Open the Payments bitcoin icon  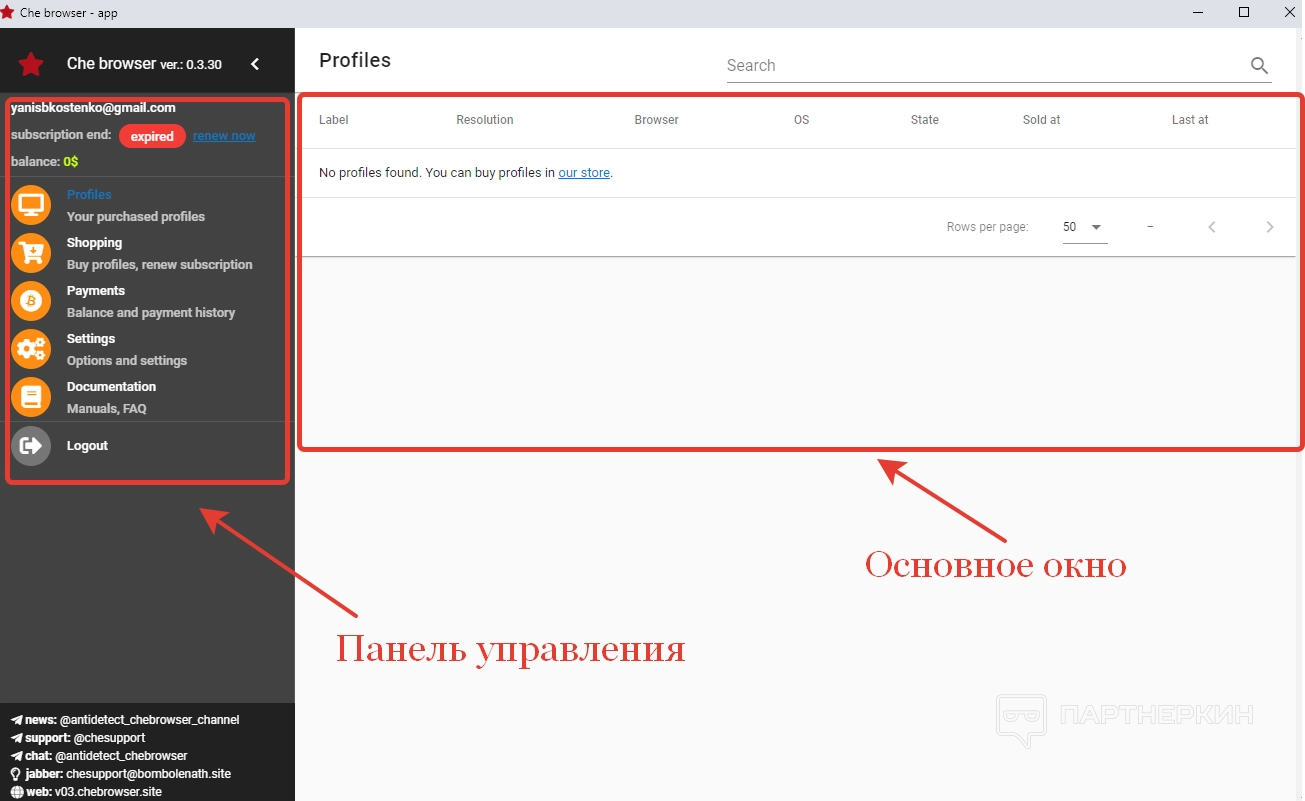[31, 301]
